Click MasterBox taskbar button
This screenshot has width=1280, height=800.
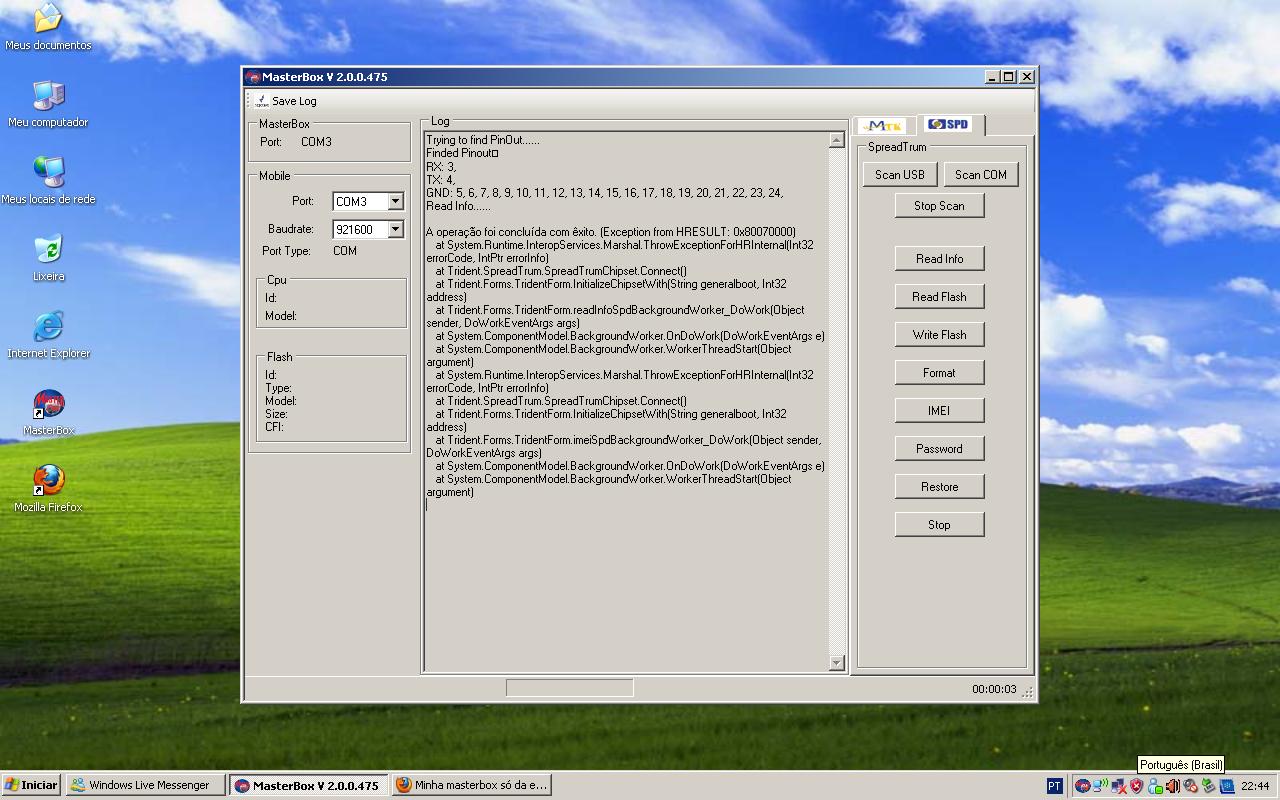pyautogui.click(x=308, y=785)
